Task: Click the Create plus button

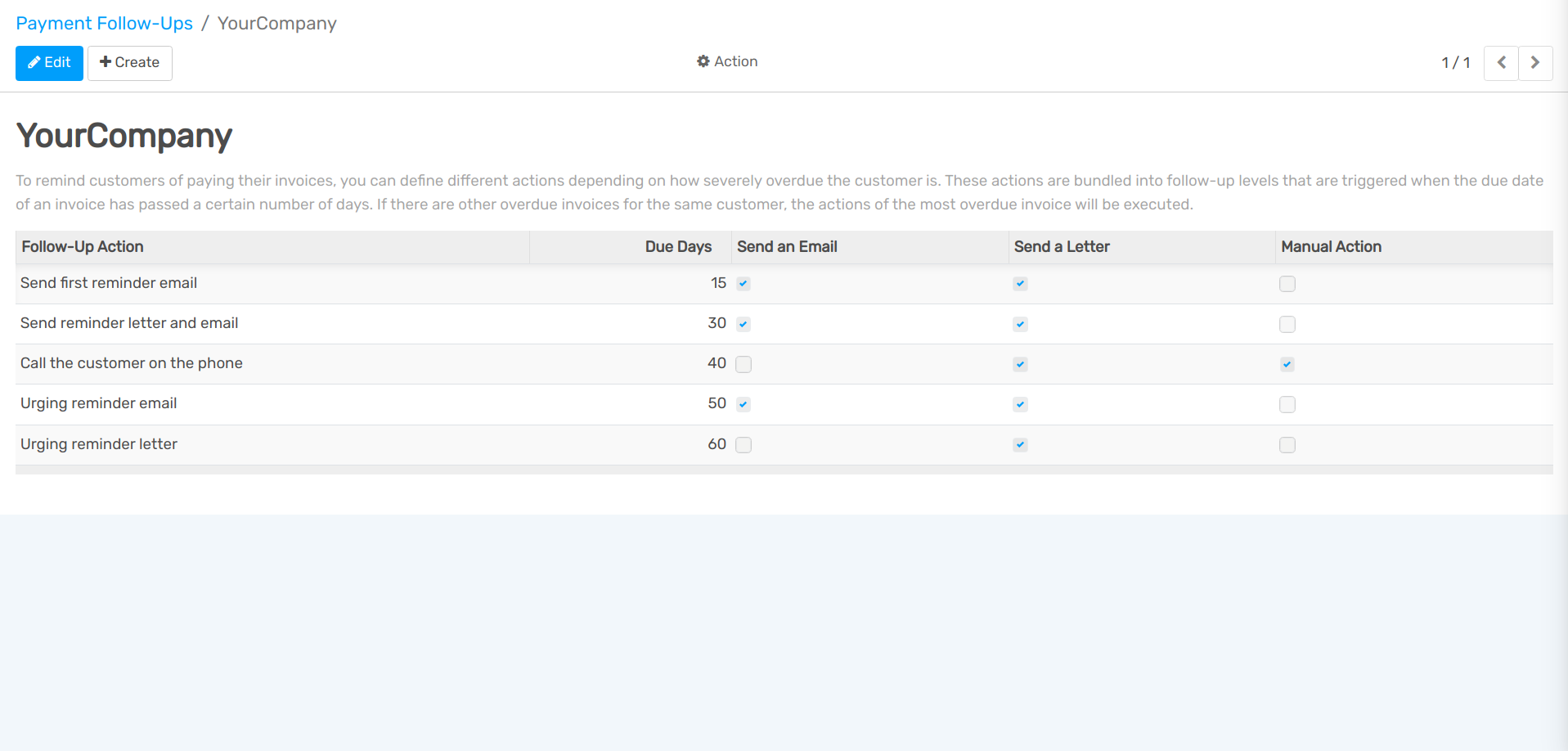Action: click(x=130, y=63)
